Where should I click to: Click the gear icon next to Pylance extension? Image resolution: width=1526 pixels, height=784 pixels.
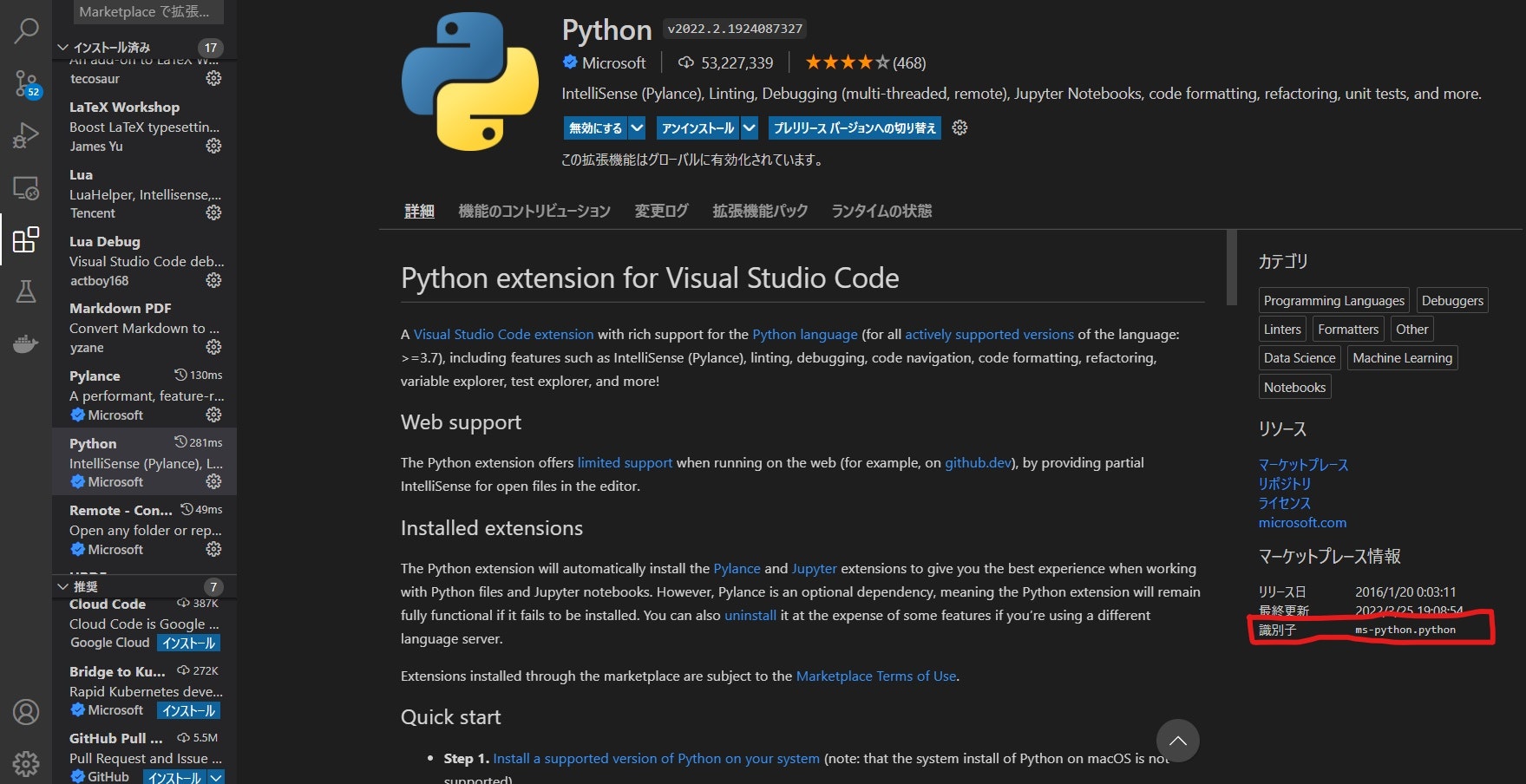coord(213,415)
